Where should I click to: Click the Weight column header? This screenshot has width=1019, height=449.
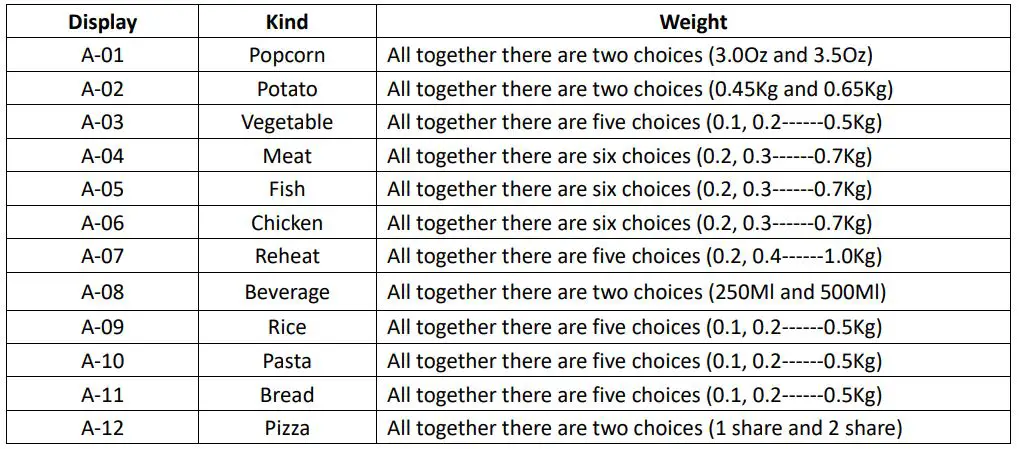point(693,21)
